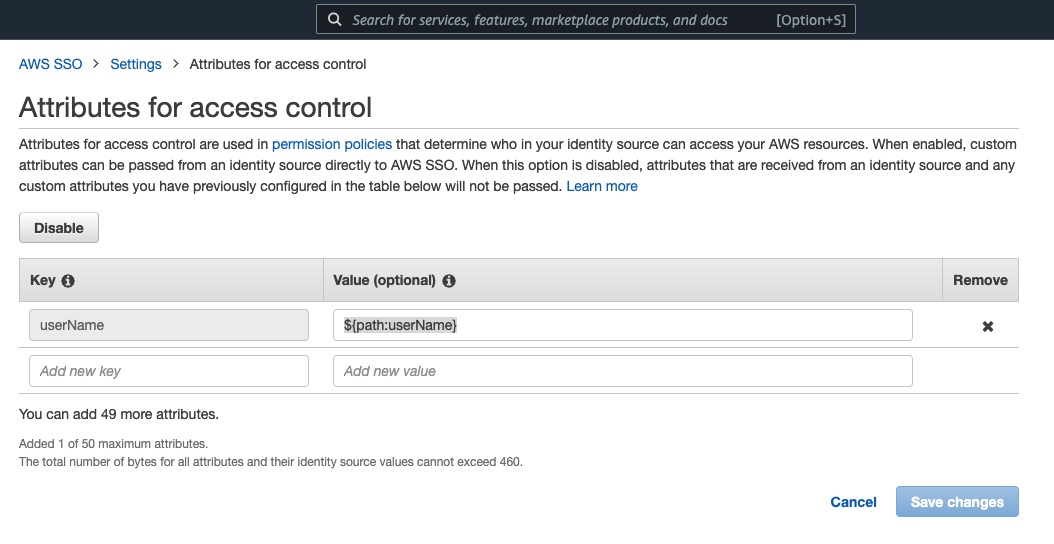Go to the AWS SSO breadcrumb link
This screenshot has width=1054, height=544.
[x=51, y=64]
